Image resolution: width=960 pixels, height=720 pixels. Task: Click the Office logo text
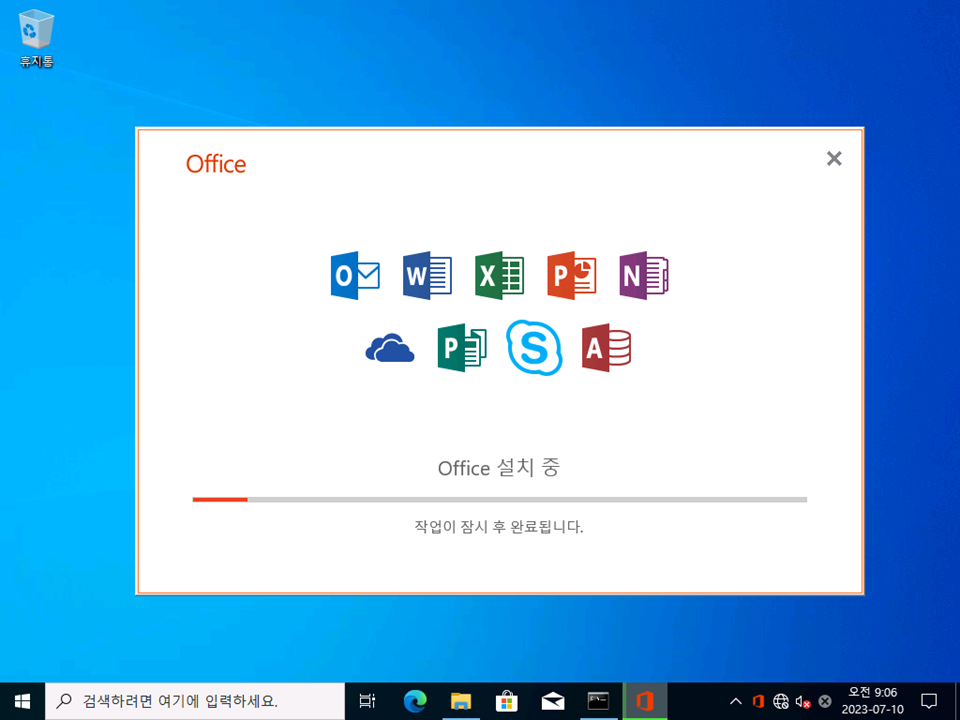(216, 164)
